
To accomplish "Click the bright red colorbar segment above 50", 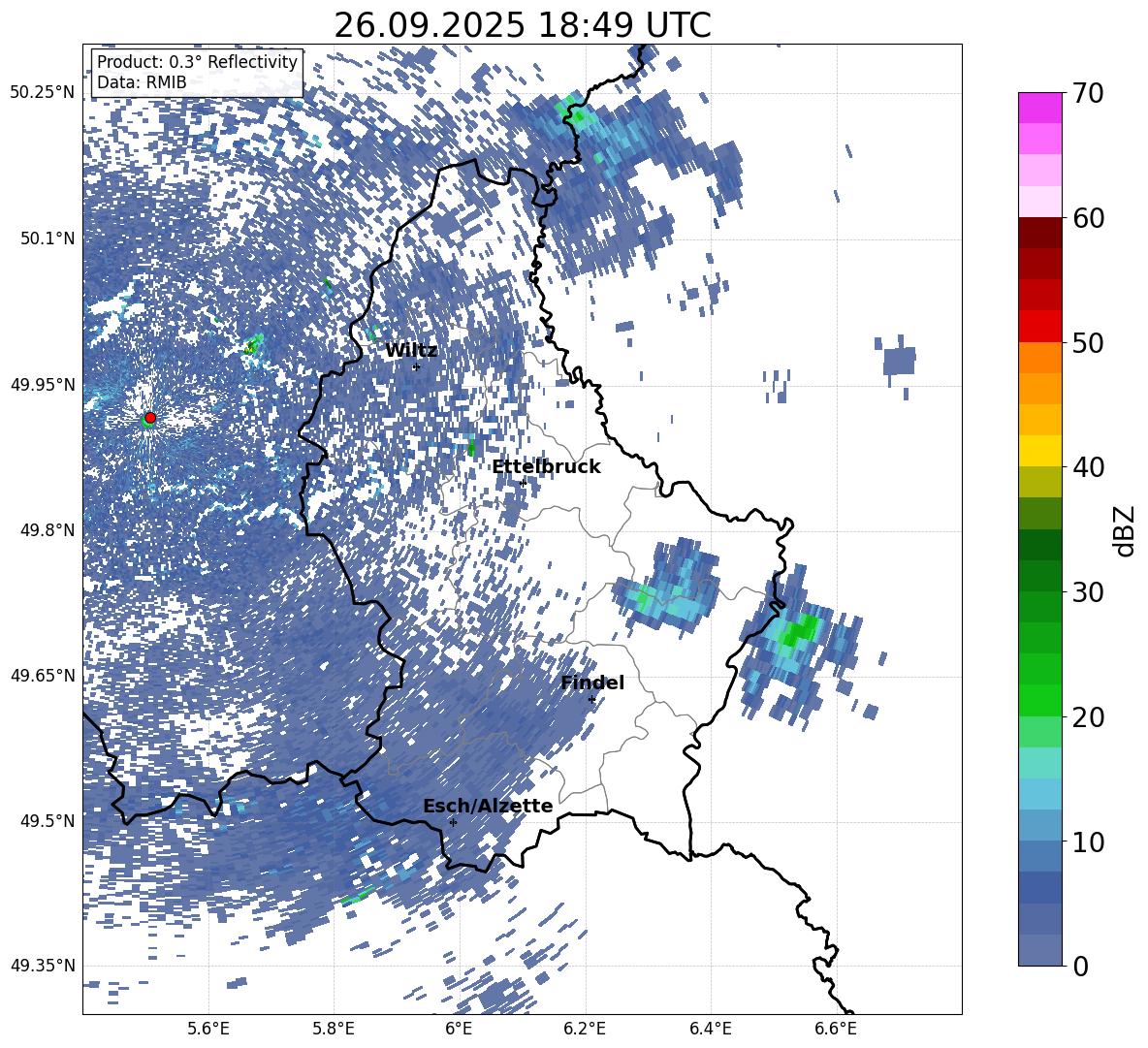I will 1039,326.
